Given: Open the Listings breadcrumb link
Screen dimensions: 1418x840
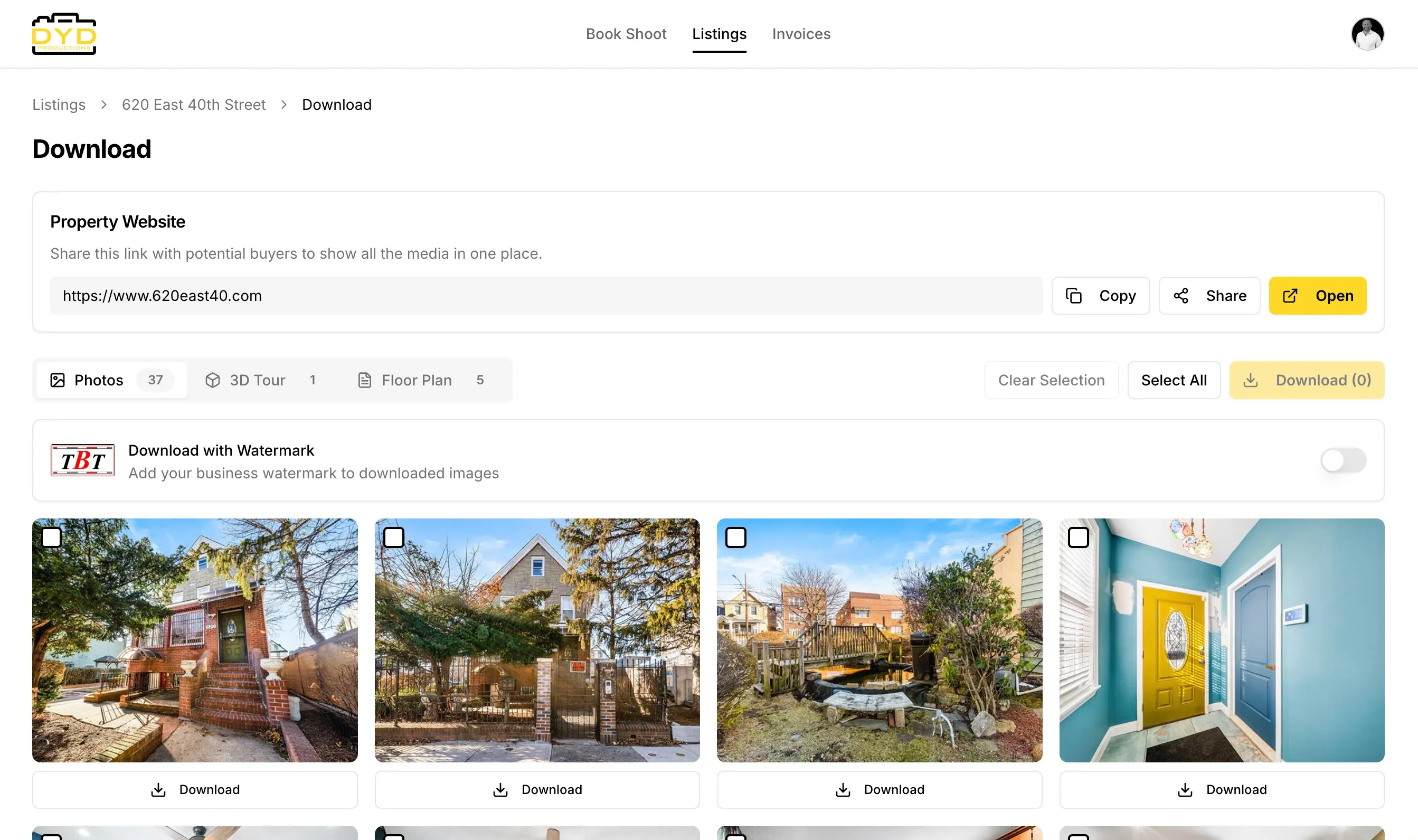Looking at the screenshot, I should (x=59, y=104).
